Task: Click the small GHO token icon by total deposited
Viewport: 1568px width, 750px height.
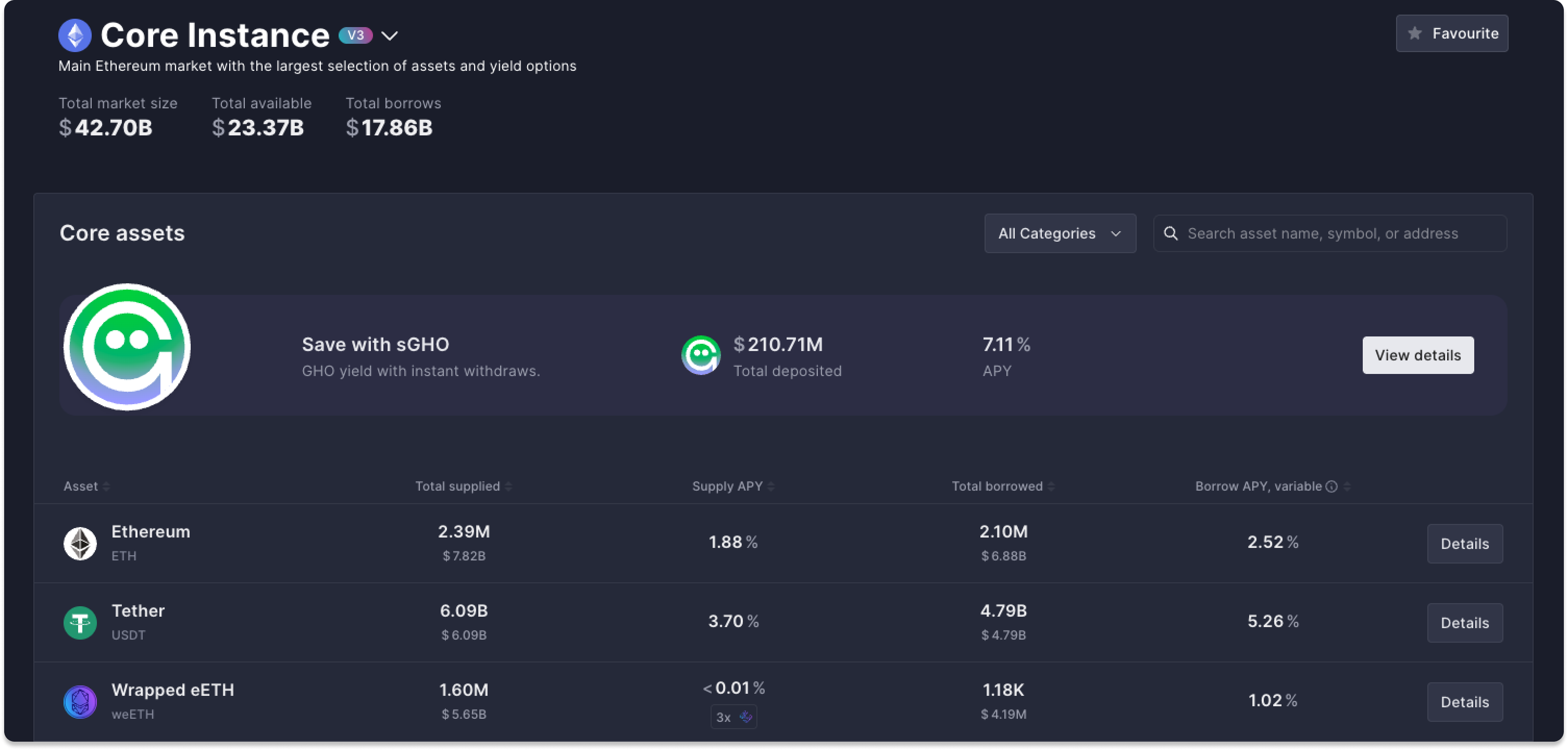Action: (701, 356)
